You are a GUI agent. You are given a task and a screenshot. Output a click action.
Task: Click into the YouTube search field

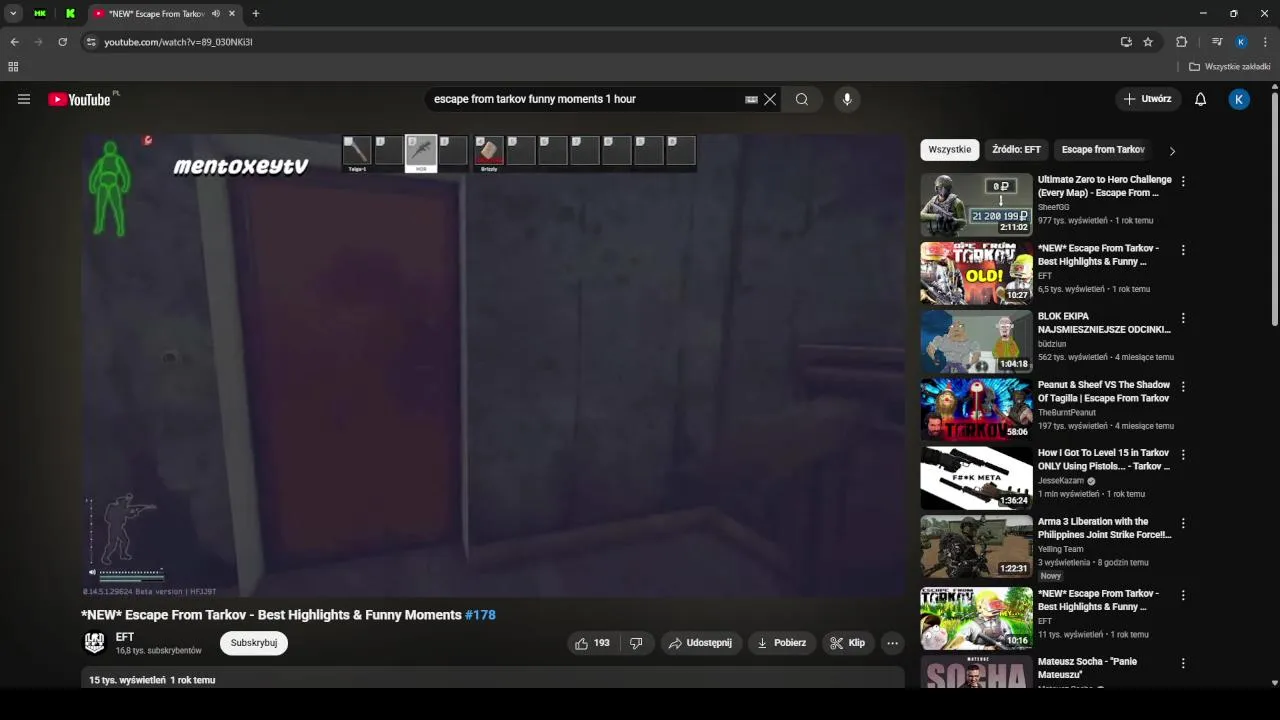[x=585, y=99]
